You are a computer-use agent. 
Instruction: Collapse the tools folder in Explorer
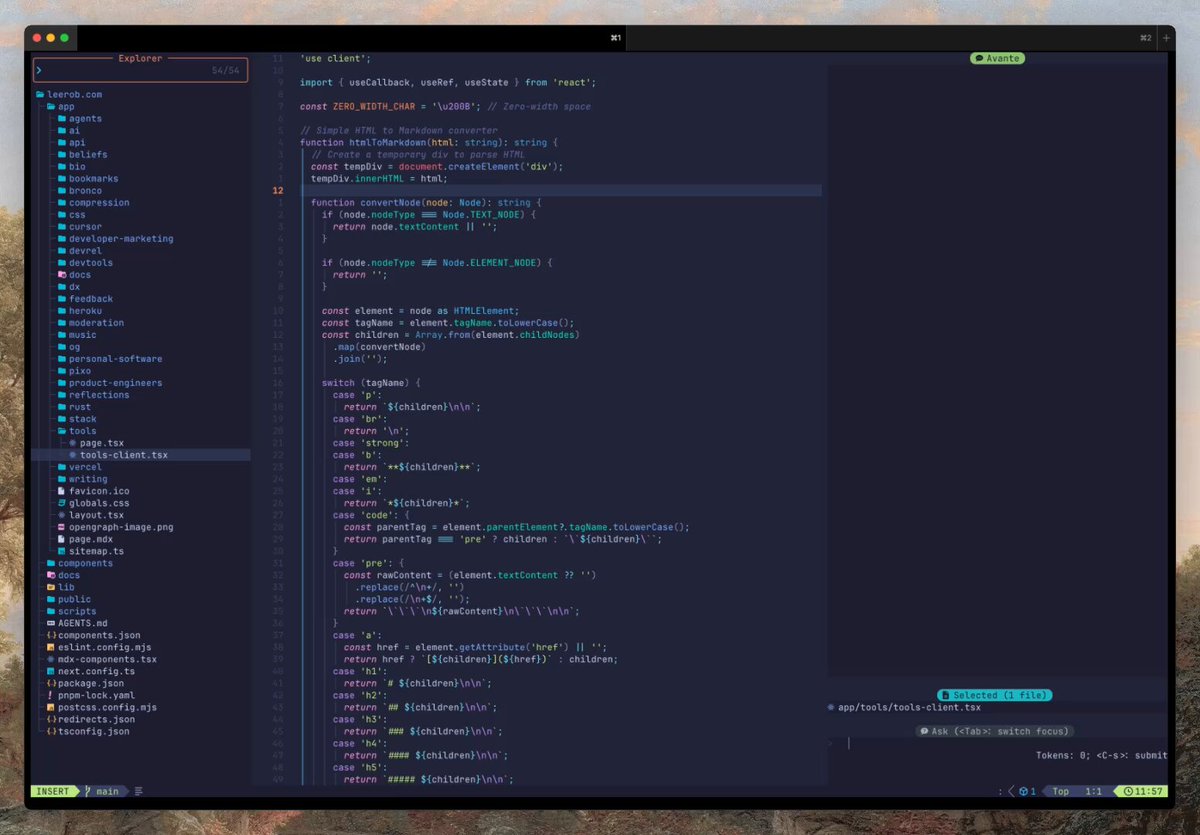point(82,431)
